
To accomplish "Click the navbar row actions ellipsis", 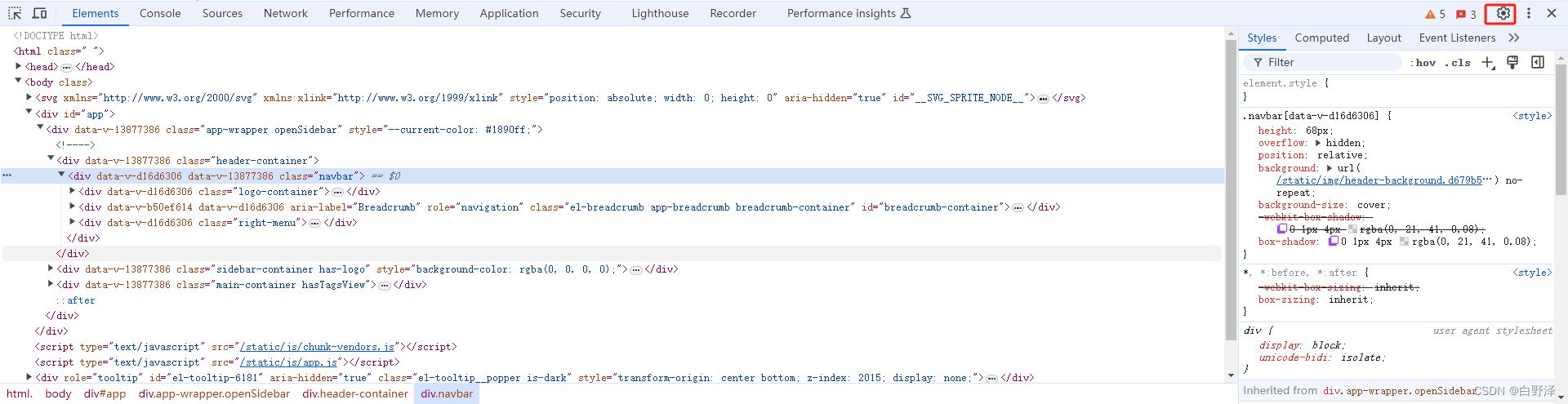I will (7, 175).
